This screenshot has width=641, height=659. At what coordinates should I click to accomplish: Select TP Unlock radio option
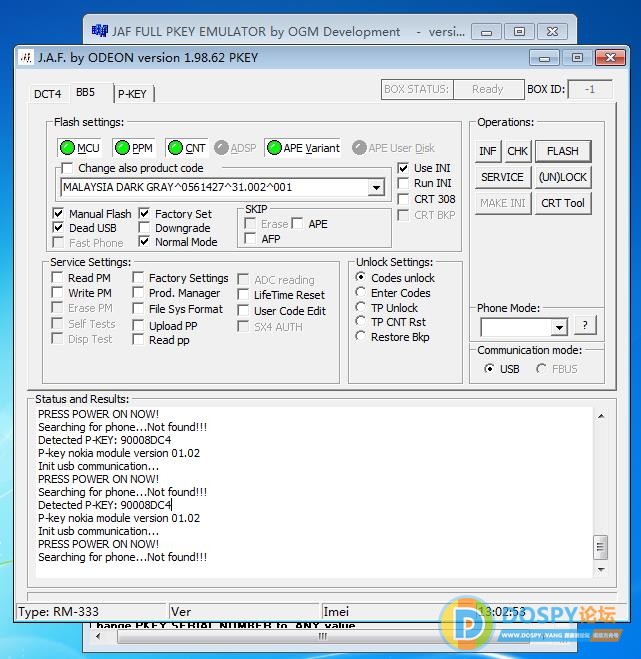pyautogui.click(x=360, y=307)
